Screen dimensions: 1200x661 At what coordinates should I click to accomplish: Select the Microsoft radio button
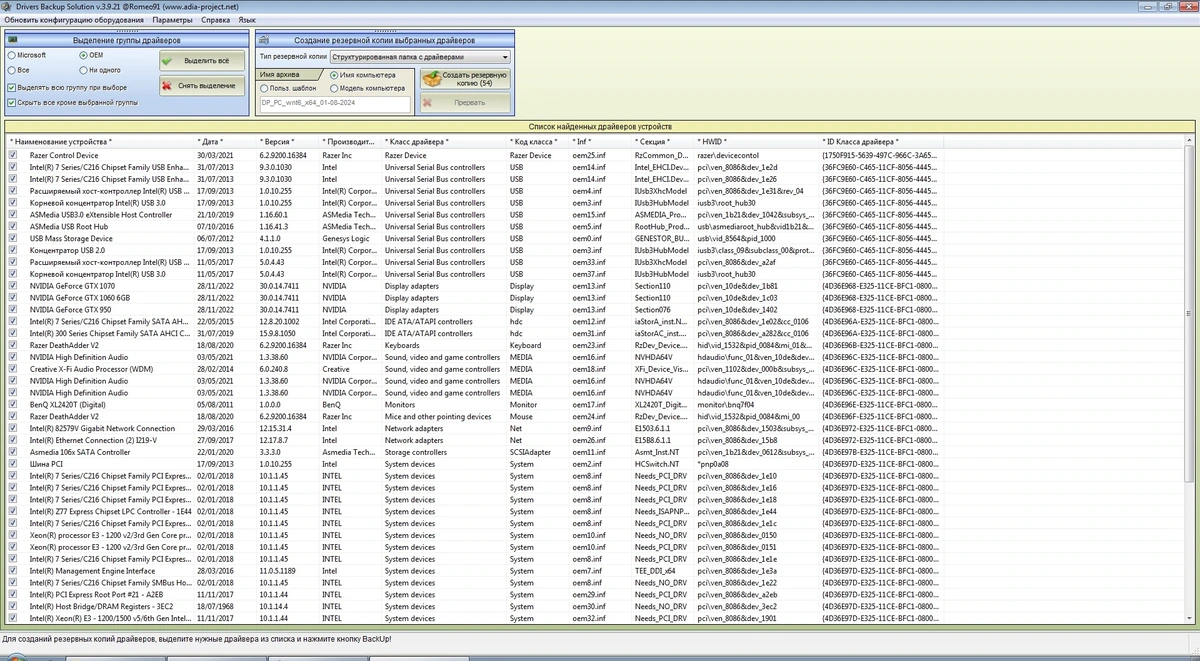coord(12,56)
